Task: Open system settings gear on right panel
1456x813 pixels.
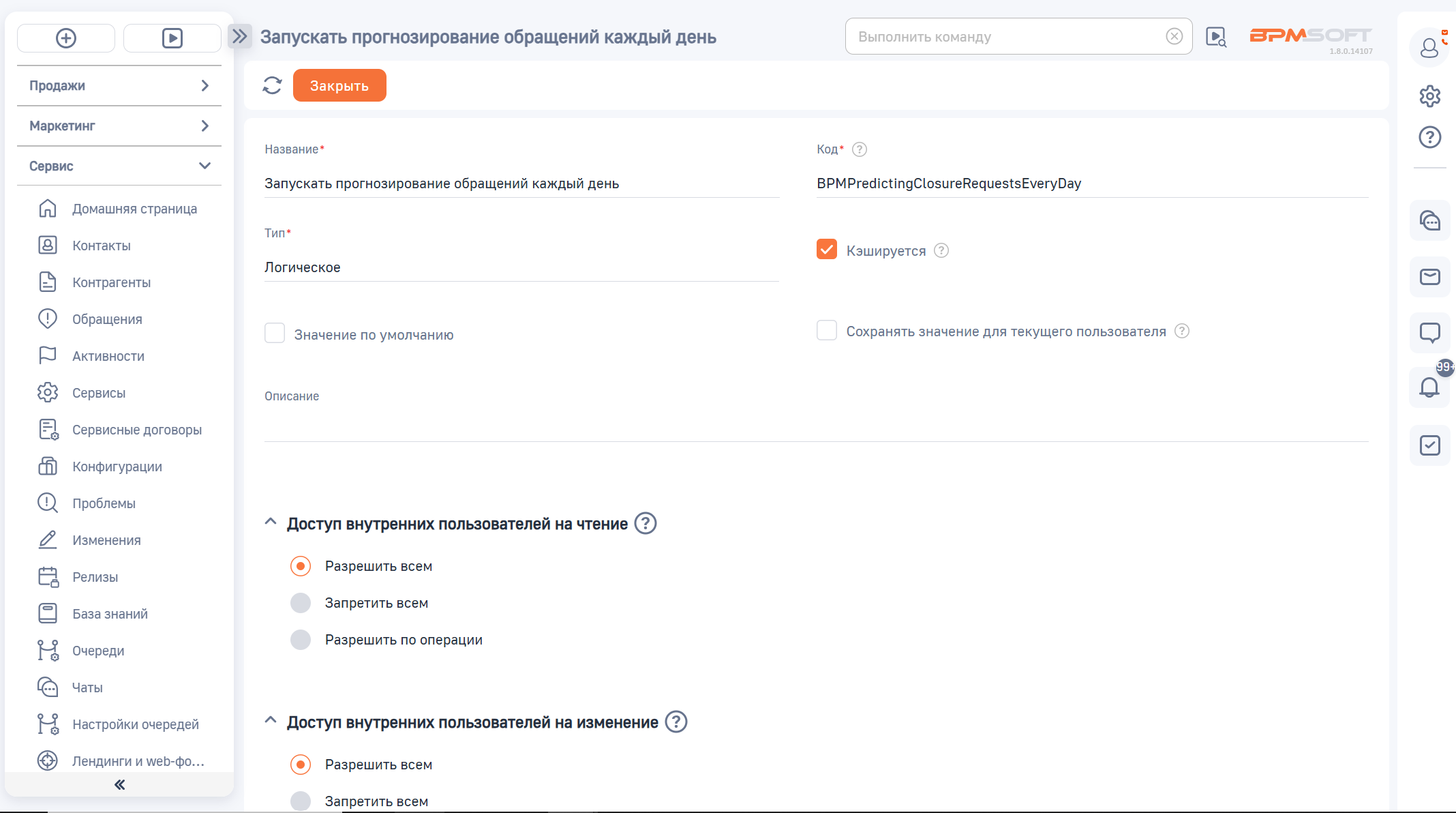Action: pyautogui.click(x=1430, y=96)
